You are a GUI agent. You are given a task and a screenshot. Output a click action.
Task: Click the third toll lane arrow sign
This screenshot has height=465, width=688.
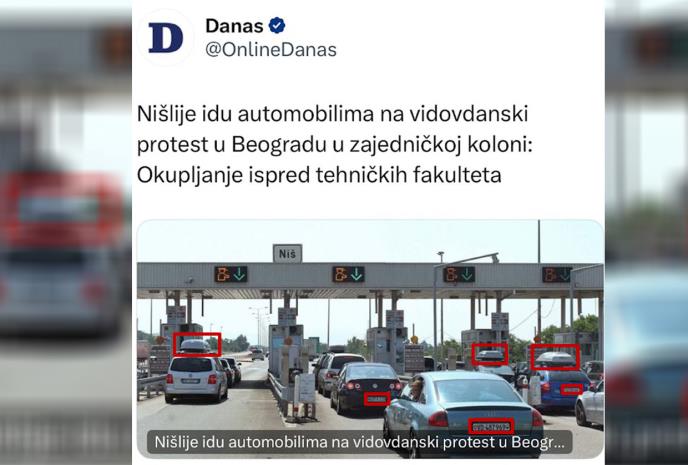coord(459,275)
